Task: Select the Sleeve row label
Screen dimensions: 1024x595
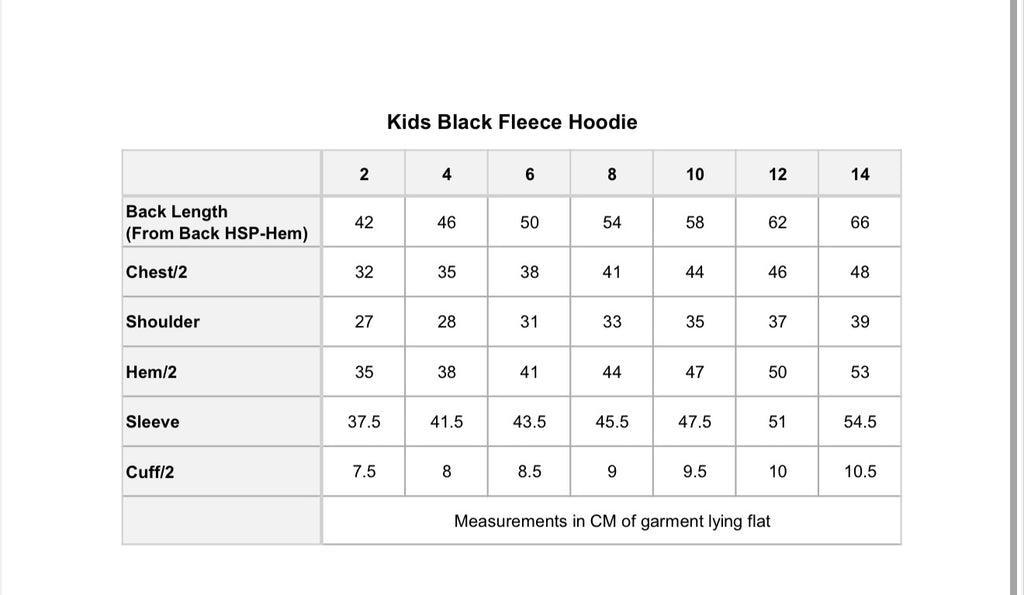Action: click(x=153, y=422)
